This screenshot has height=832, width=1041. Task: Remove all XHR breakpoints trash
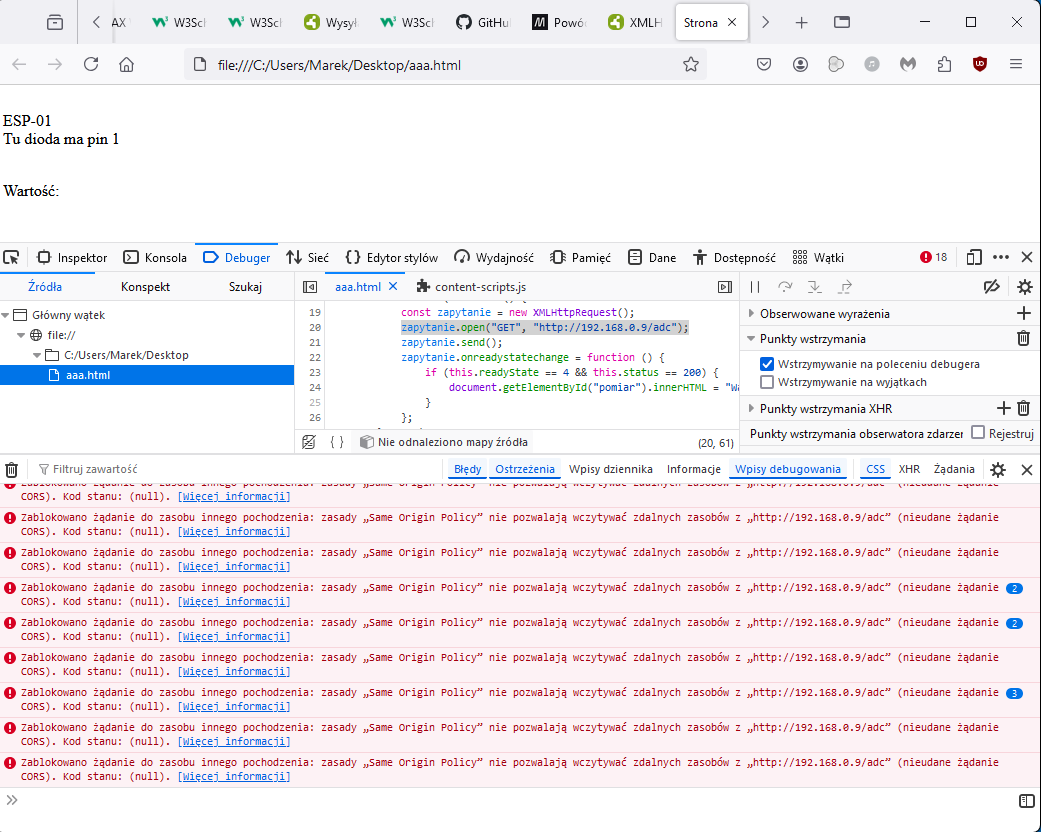(x=1023, y=408)
